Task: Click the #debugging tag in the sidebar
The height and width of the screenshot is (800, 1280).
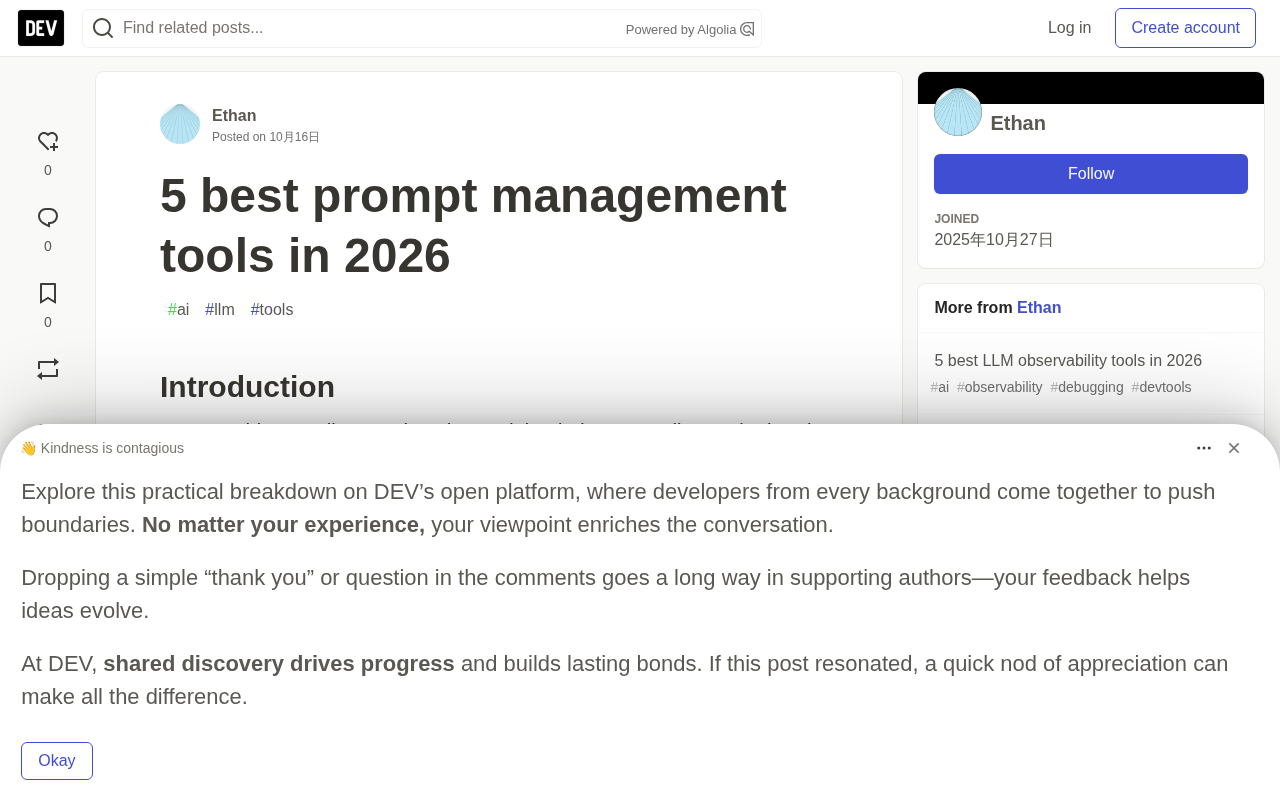Action: pyautogui.click(x=1087, y=387)
